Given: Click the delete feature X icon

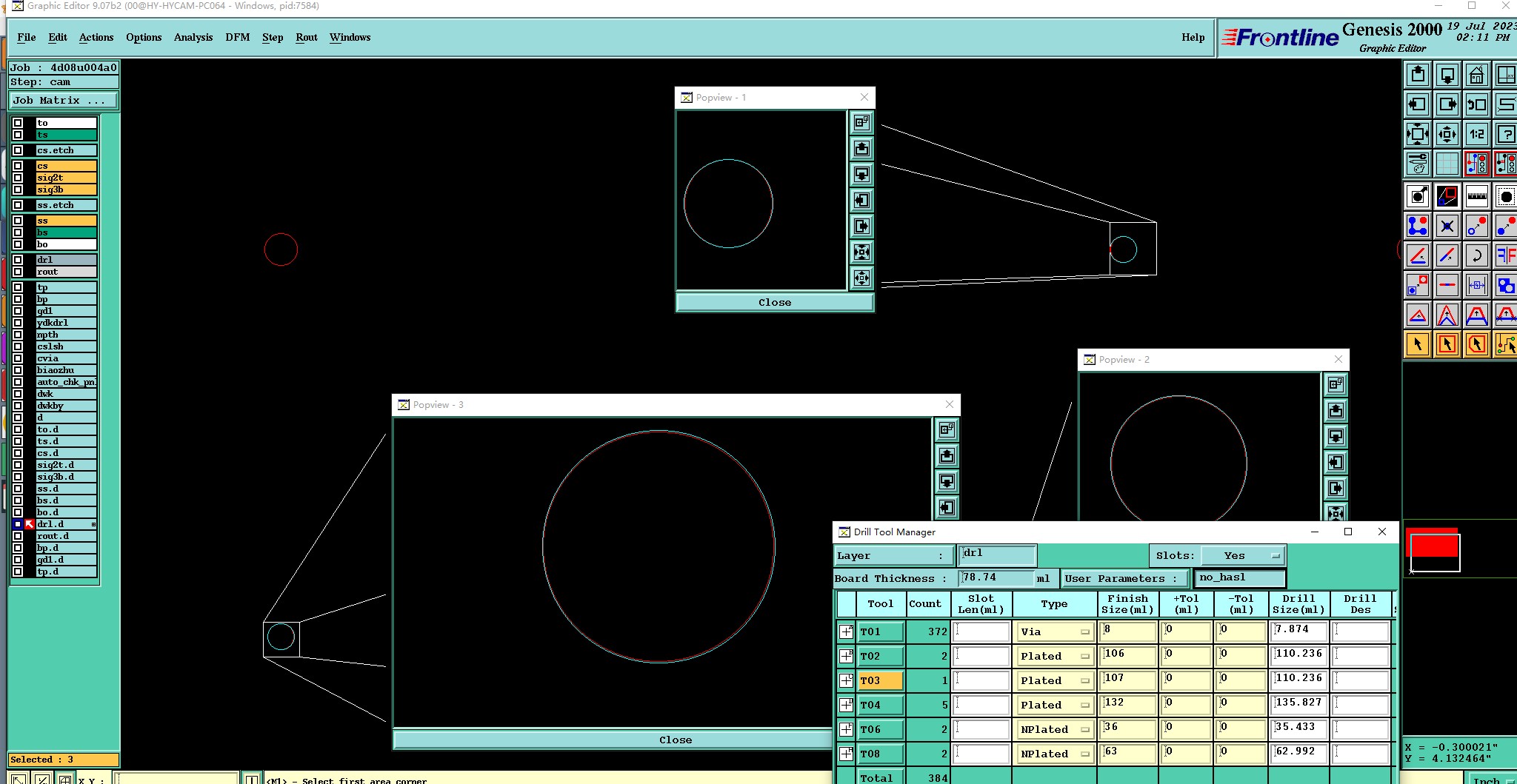Looking at the screenshot, I should click(x=1447, y=226).
